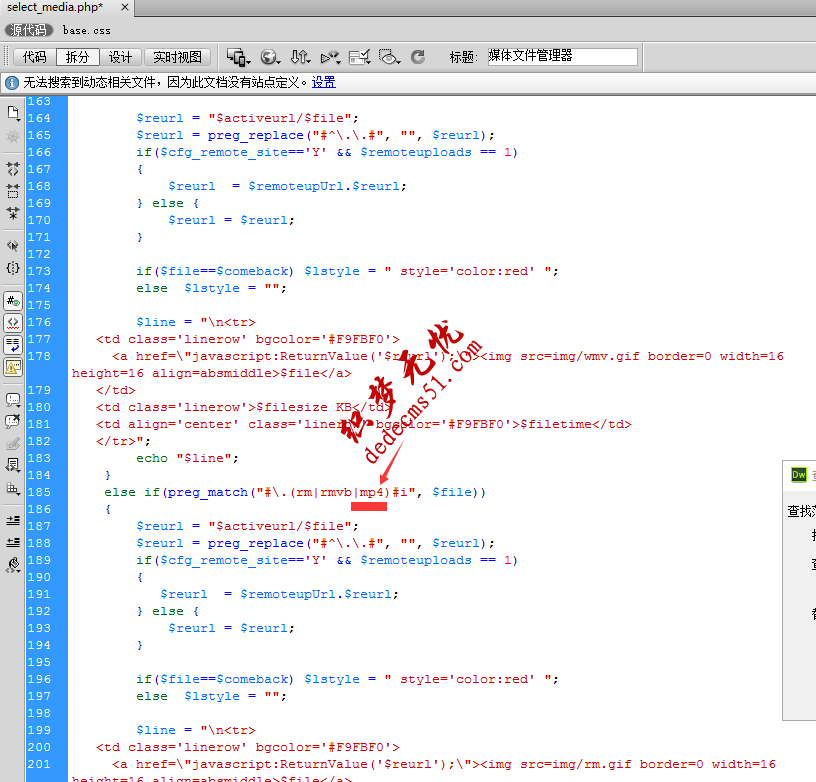
Task: Collapse full tag in coding toolbar
Action: (x=13, y=169)
